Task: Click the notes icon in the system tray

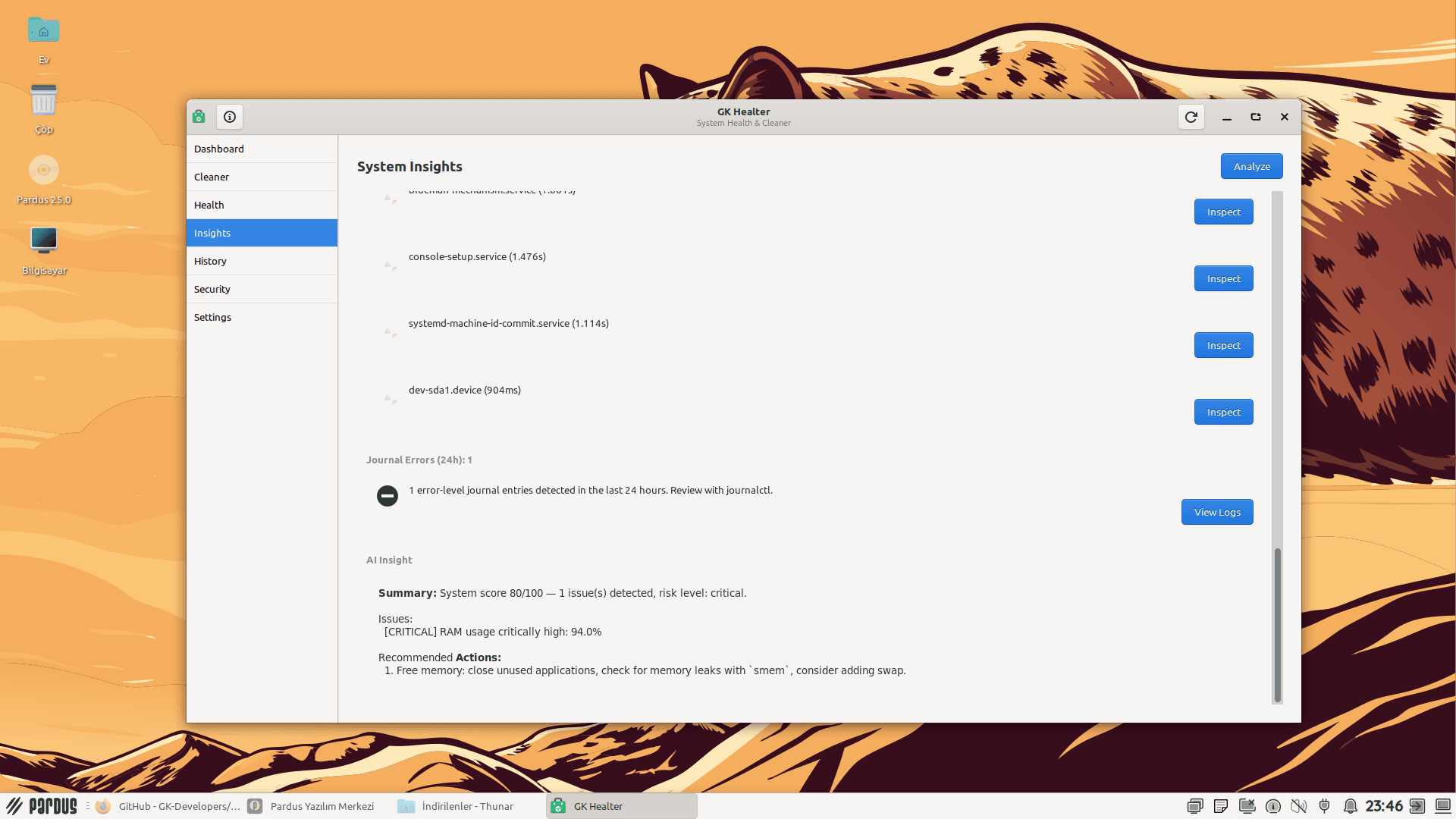Action: point(1221,806)
